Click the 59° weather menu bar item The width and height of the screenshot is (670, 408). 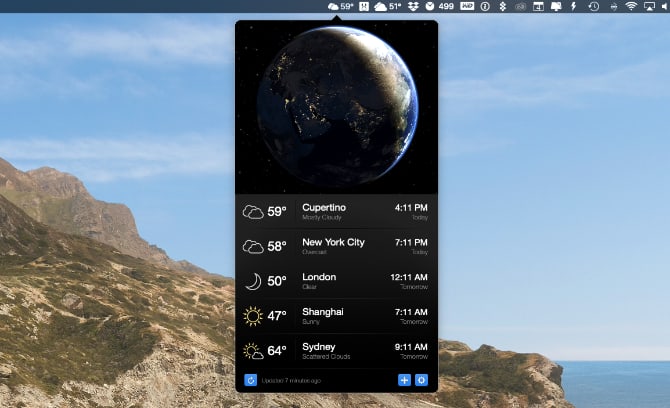[x=341, y=6]
